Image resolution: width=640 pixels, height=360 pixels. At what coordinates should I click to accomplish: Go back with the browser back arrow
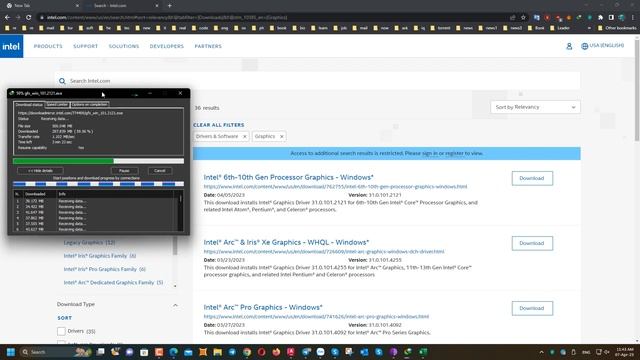pyautogui.click(x=7, y=18)
